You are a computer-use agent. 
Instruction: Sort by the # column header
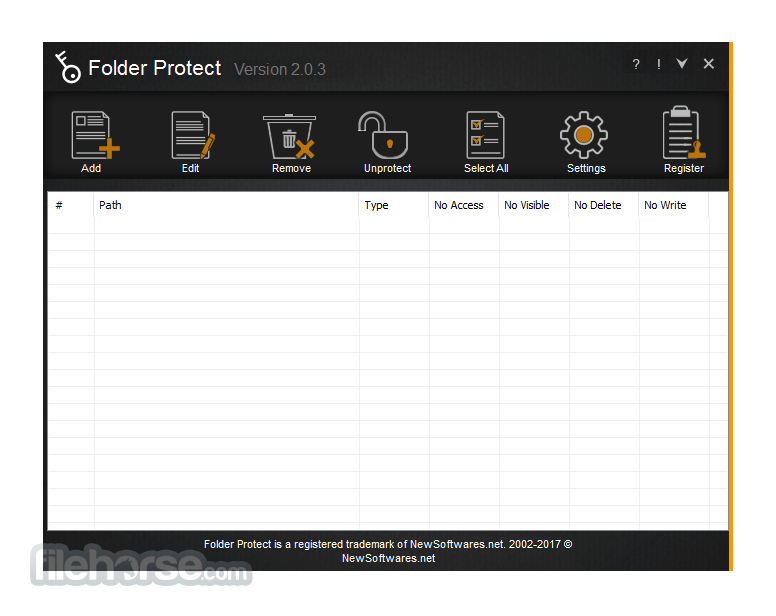[x=70, y=205]
